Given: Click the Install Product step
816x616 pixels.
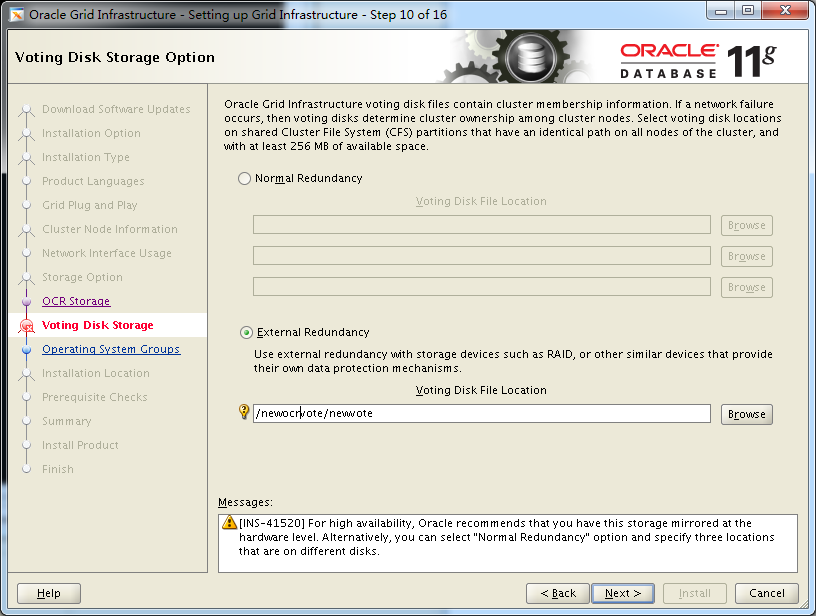Looking at the screenshot, I should click(80, 445).
